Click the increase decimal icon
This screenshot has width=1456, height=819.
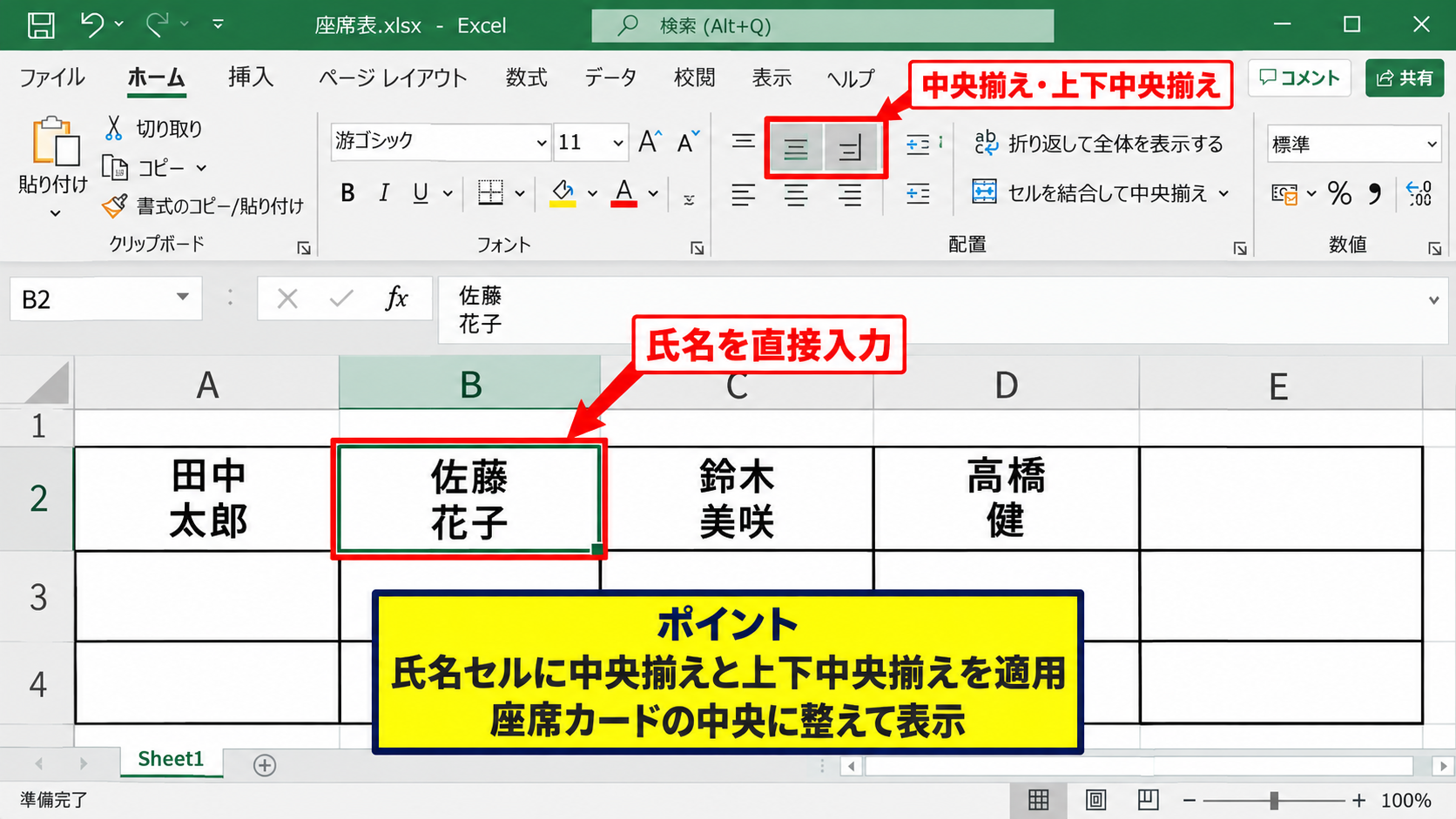coord(1419,193)
